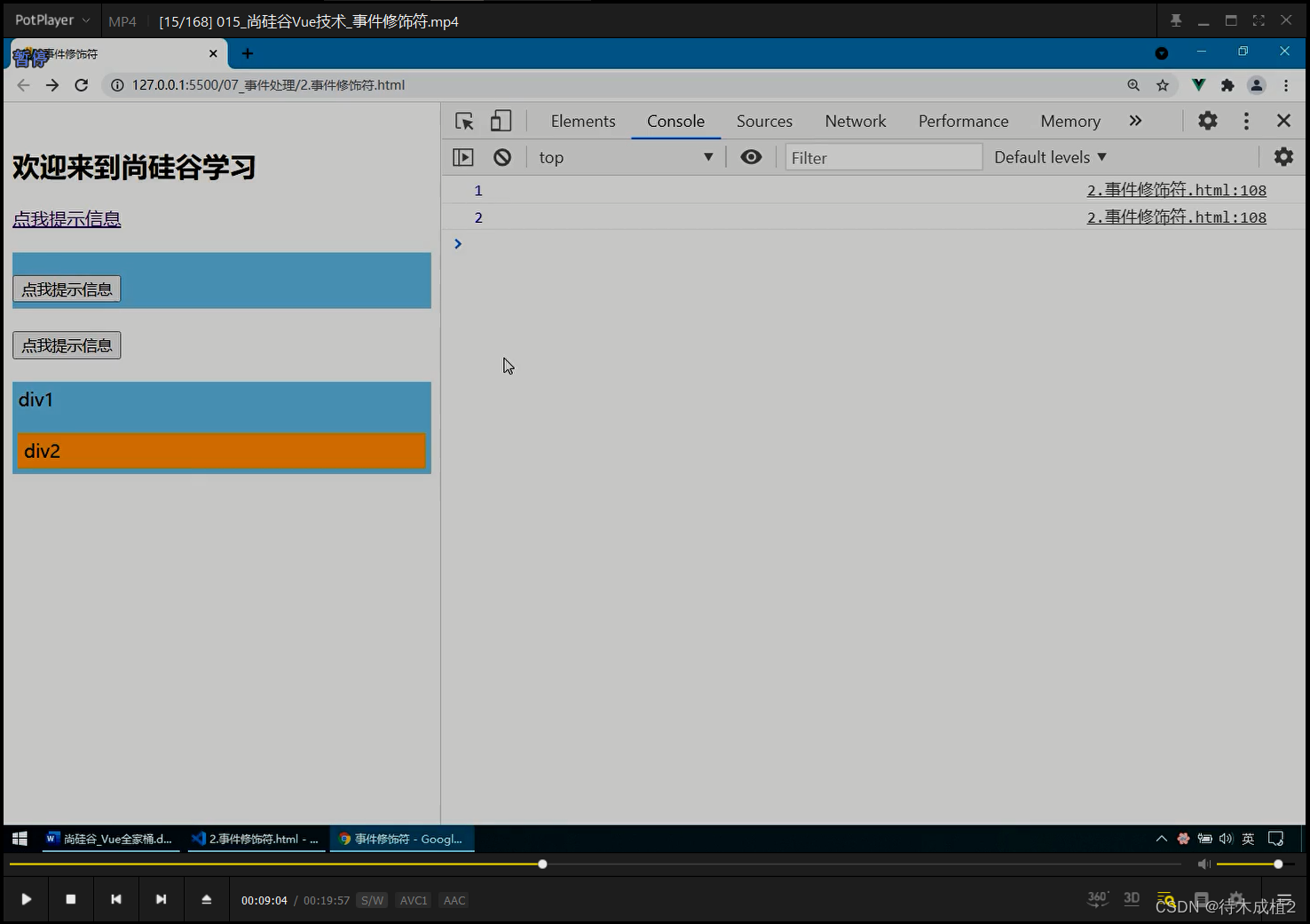Switch to the Performance tab
The width and height of the screenshot is (1310, 924).
pyautogui.click(x=963, y=121)
